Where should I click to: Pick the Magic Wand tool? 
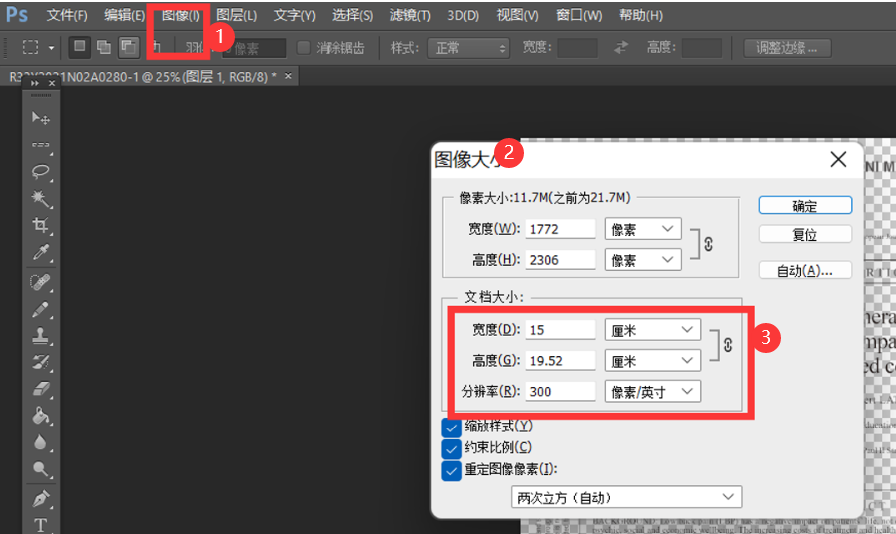click(41, 199)
